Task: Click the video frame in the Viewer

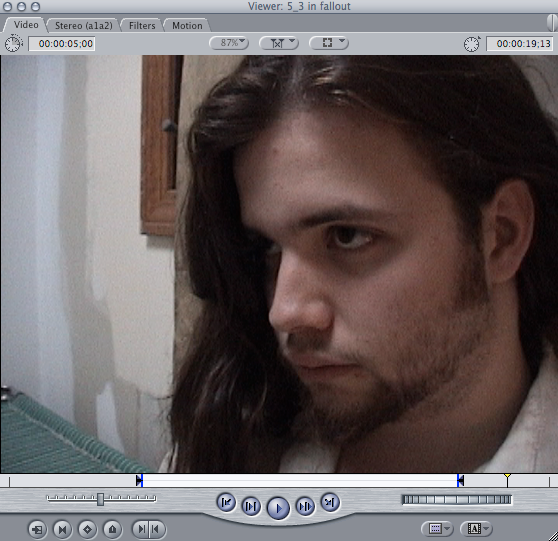Action: [279, 264]
